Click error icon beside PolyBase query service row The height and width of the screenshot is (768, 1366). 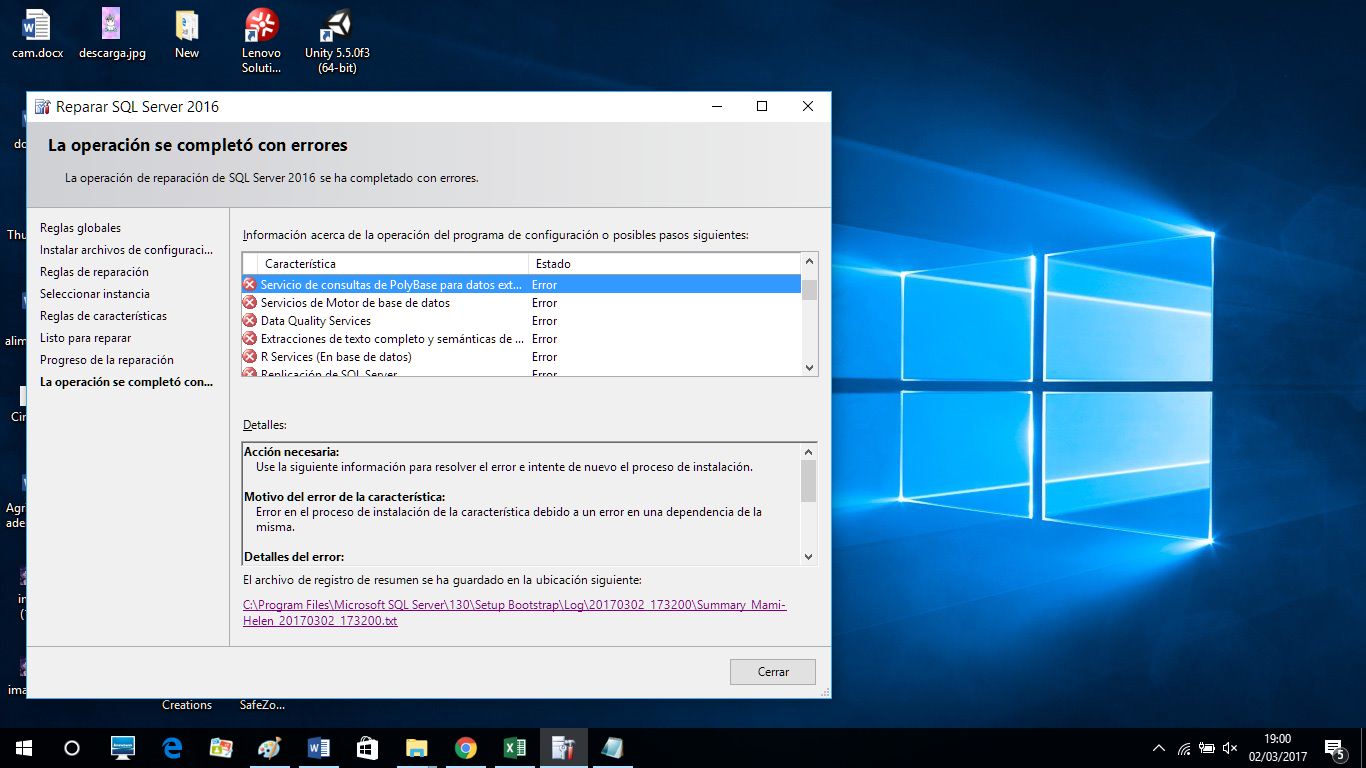250,285
